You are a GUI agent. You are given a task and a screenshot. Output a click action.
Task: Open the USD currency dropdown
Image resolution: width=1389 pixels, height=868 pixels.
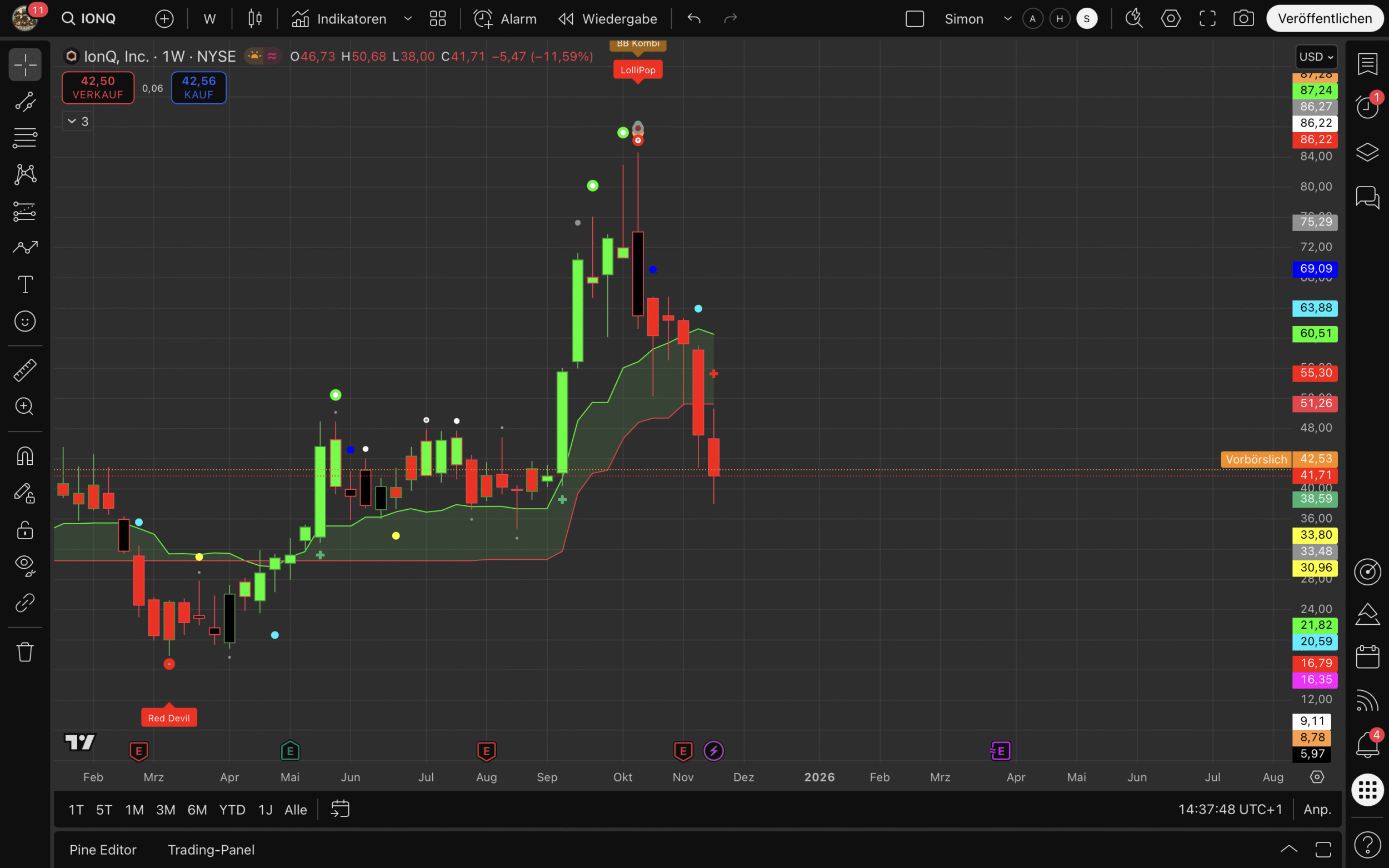point(1316,57)
